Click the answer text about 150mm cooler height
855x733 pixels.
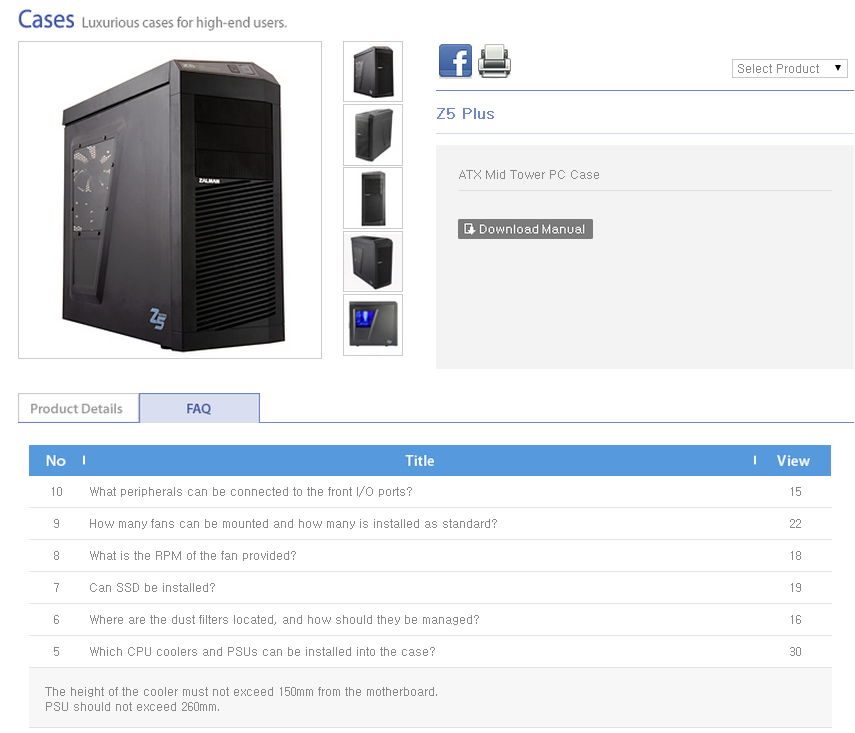tap(241, 692)
